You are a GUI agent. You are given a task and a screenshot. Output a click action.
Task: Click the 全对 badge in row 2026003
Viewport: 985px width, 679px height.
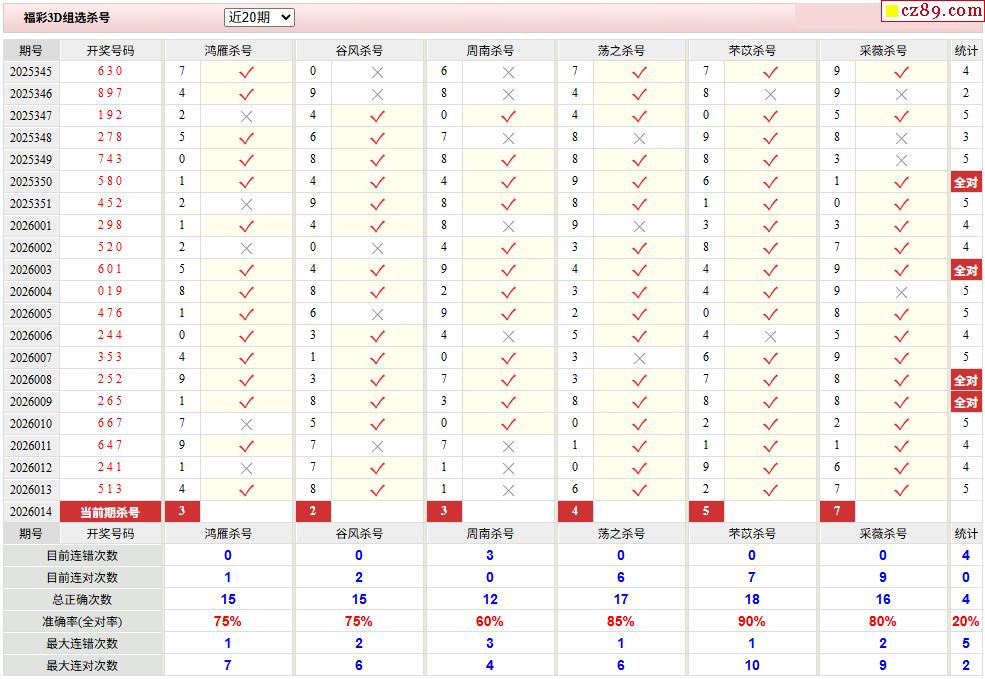965,270
